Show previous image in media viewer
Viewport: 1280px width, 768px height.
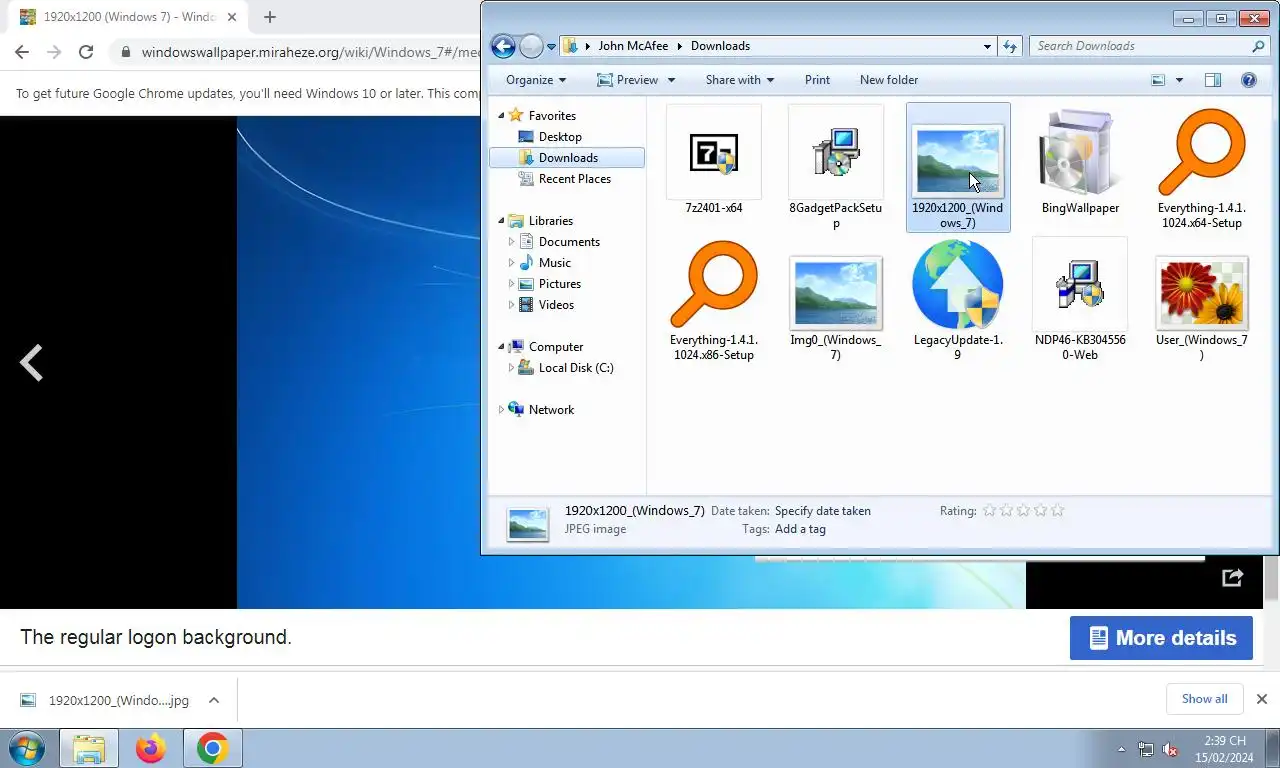[x=31, y=363]
